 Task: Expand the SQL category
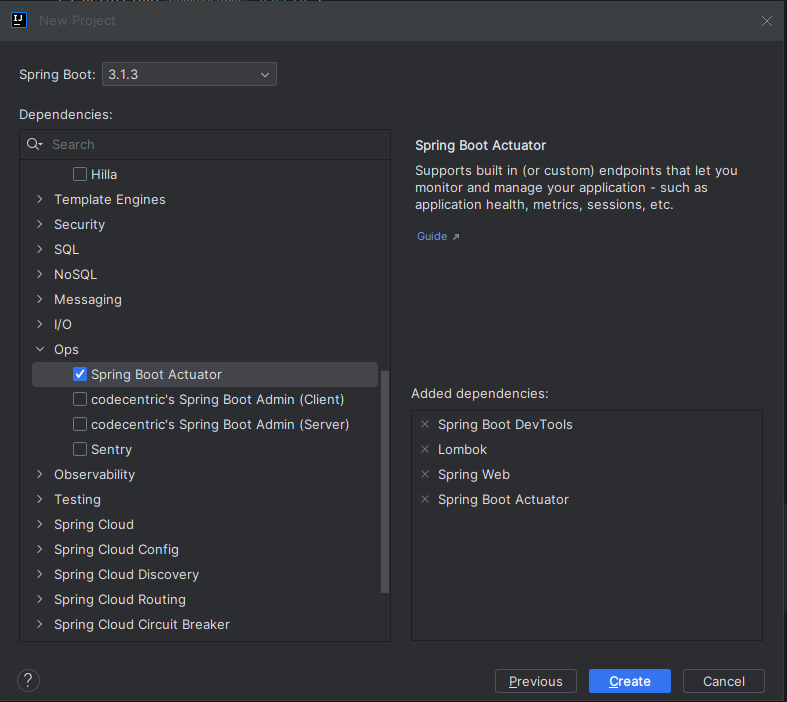click(40, 249)
